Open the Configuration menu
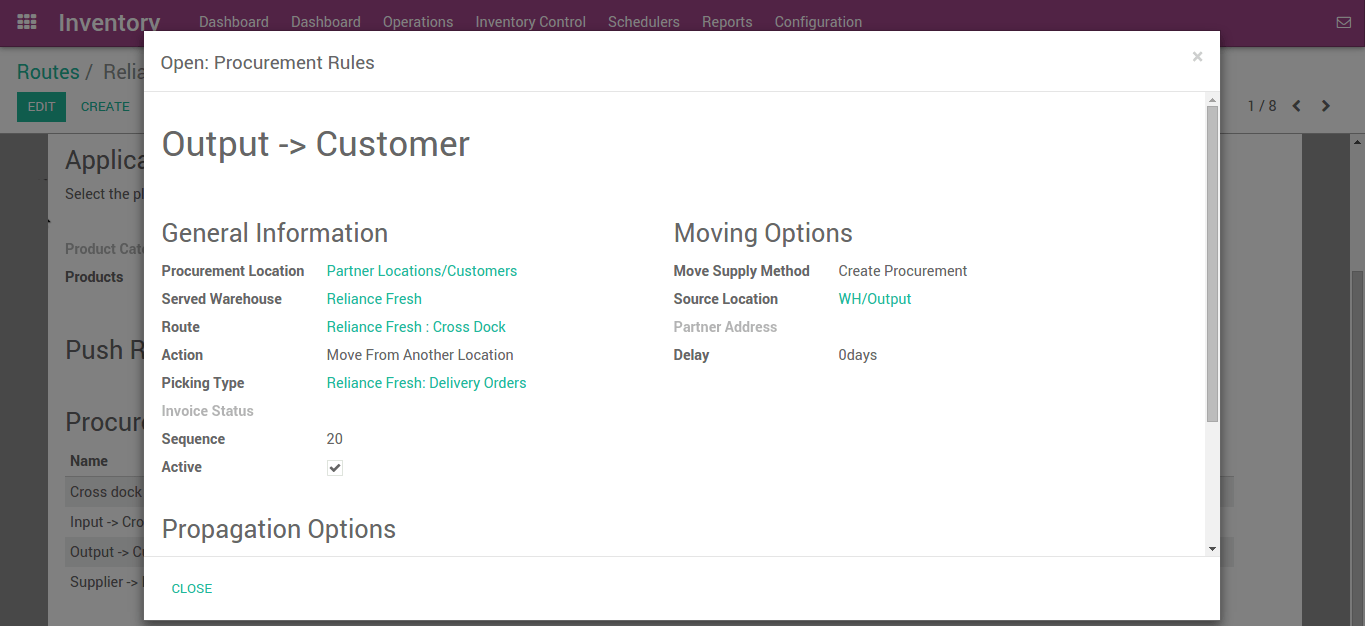The height and width of the screenshot is (626, 1365). tap(818, 21)
